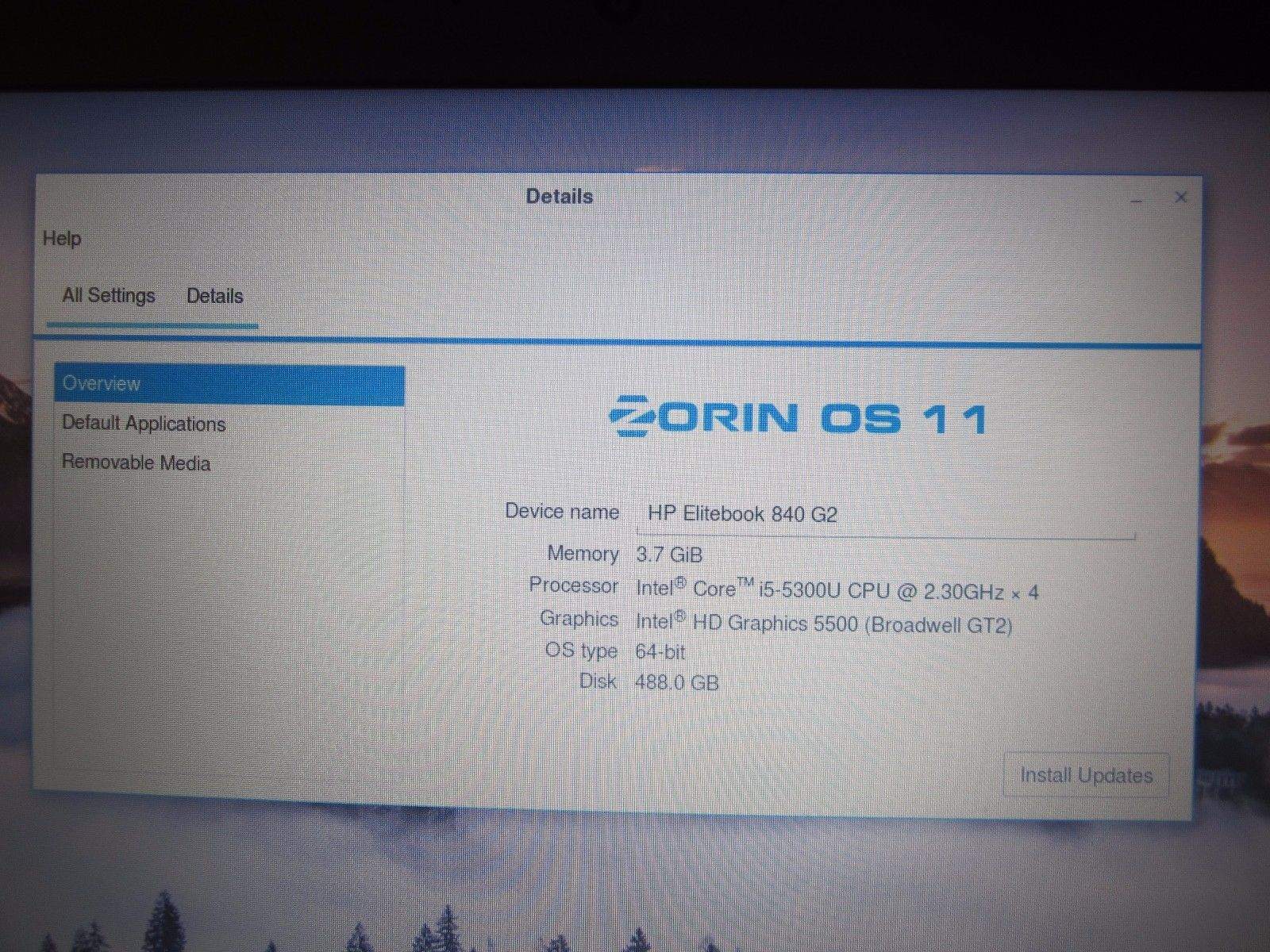Select the disk value 488.0 GB
Image resolution: width=1270 pixels, height=952 pixels.
[x=677, y=682]
